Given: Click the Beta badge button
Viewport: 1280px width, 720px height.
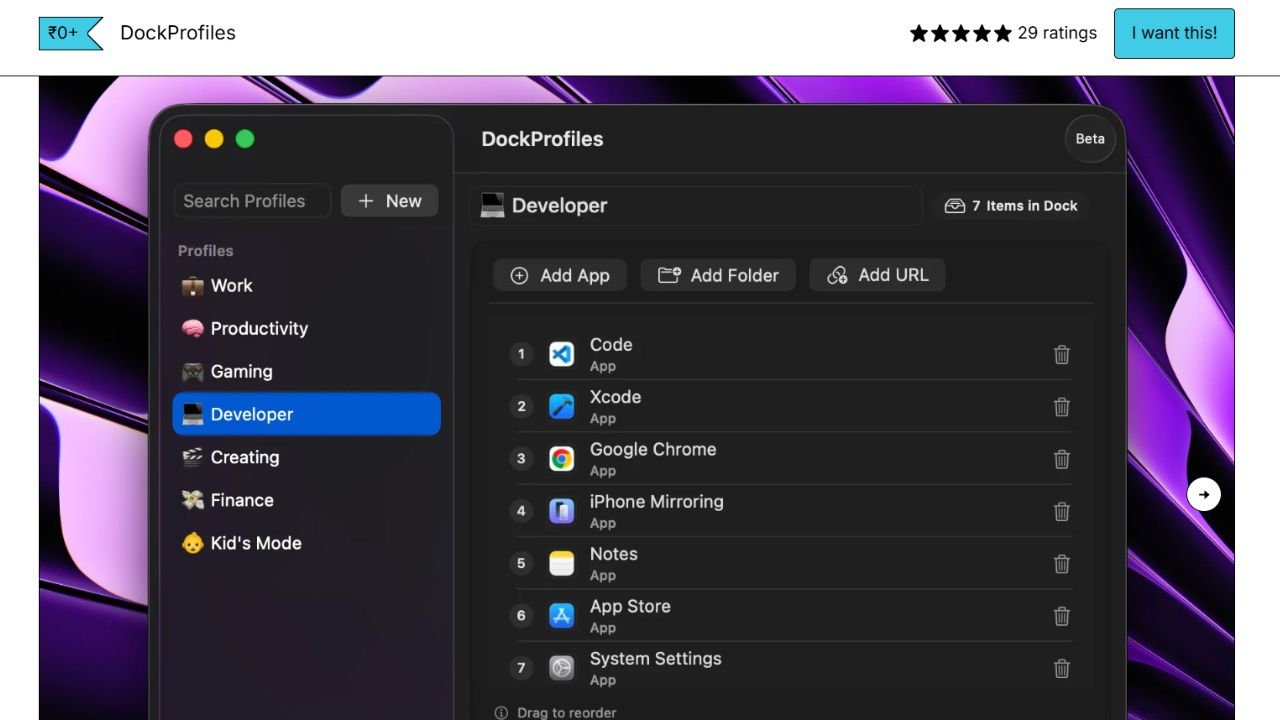Looking at the screenshot, I should click(1090, 139).
